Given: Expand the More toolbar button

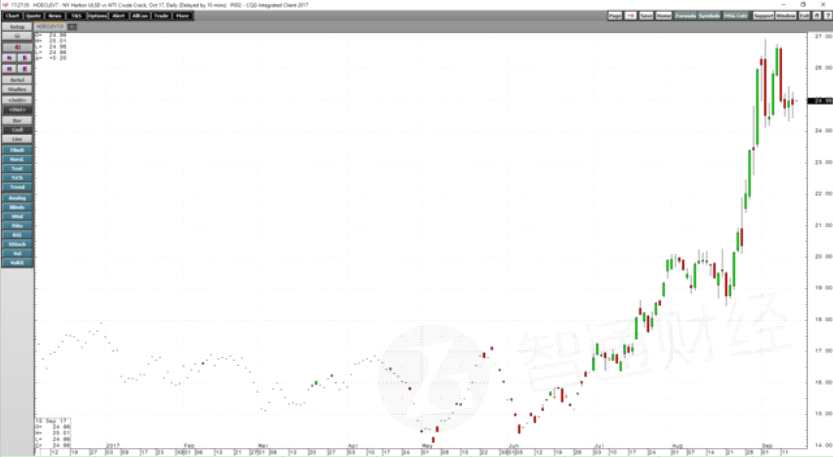Looking at the screenshot, I should coord(182,16).
